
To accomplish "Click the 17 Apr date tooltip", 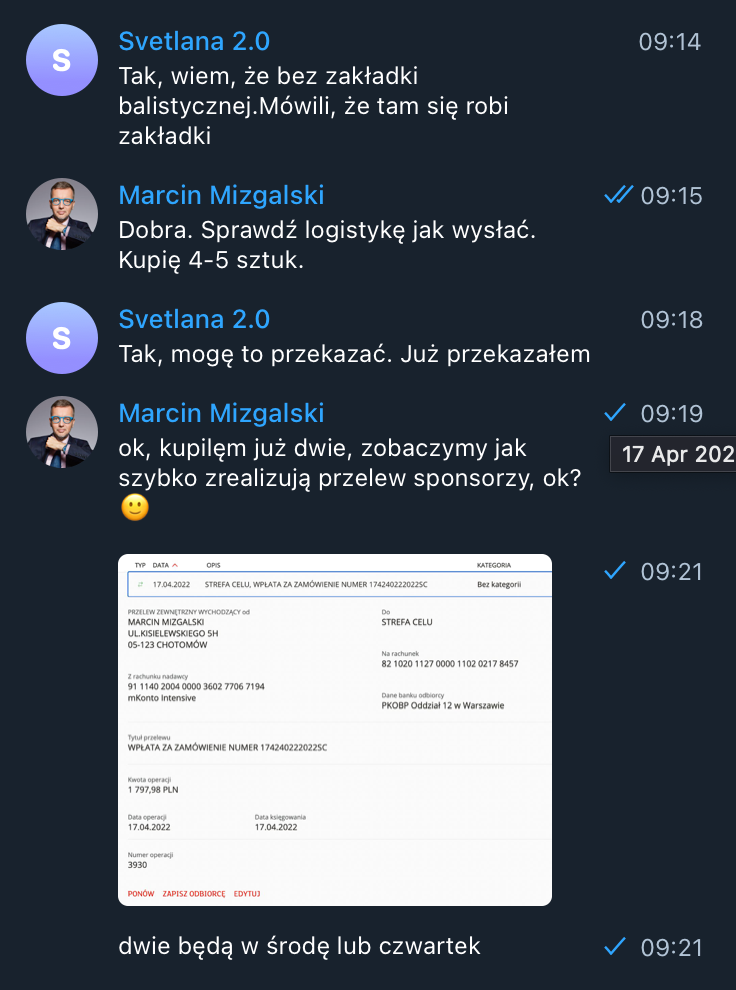I will tap(673, 454).
